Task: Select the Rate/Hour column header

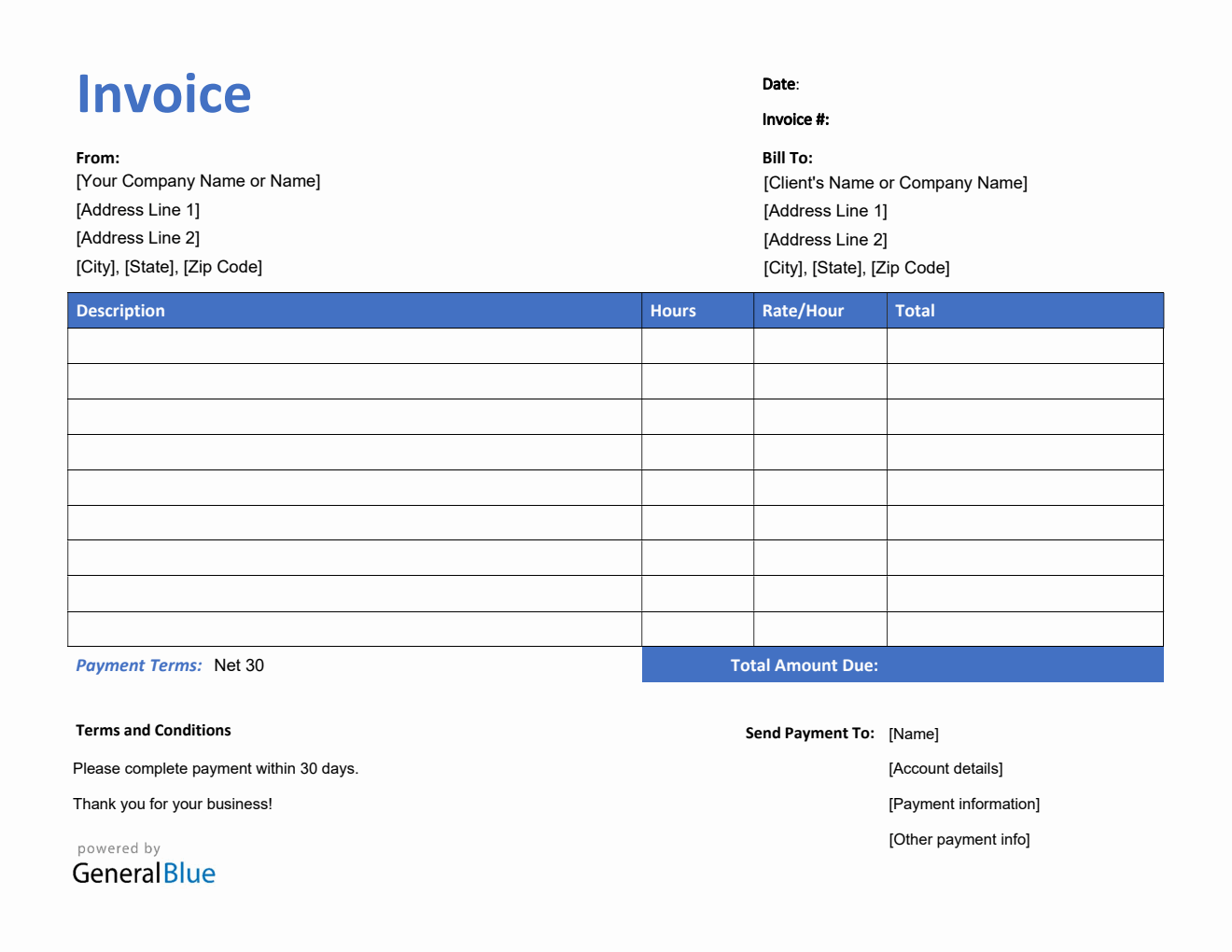Action: point(803,310)
